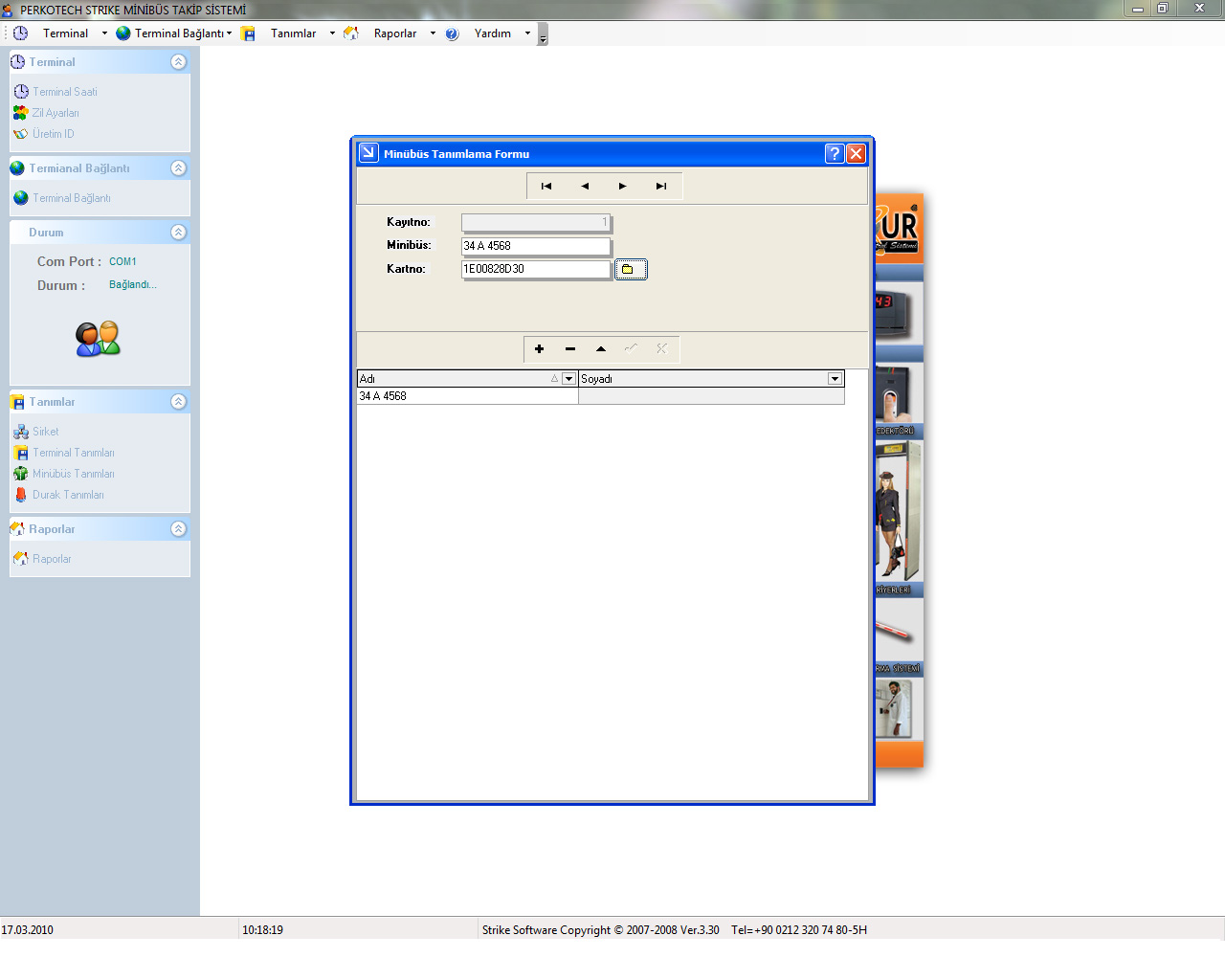The image size is (1225, 980).
Task: Collapse the Tanımlar sidebar panel
Action: coord(178,402)
